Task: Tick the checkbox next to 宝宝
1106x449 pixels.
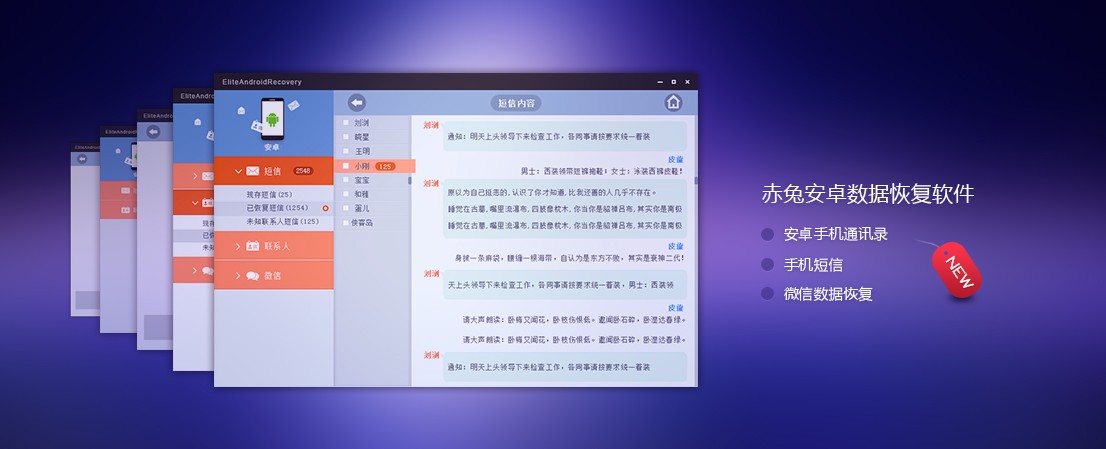Action: pos(346,180)
